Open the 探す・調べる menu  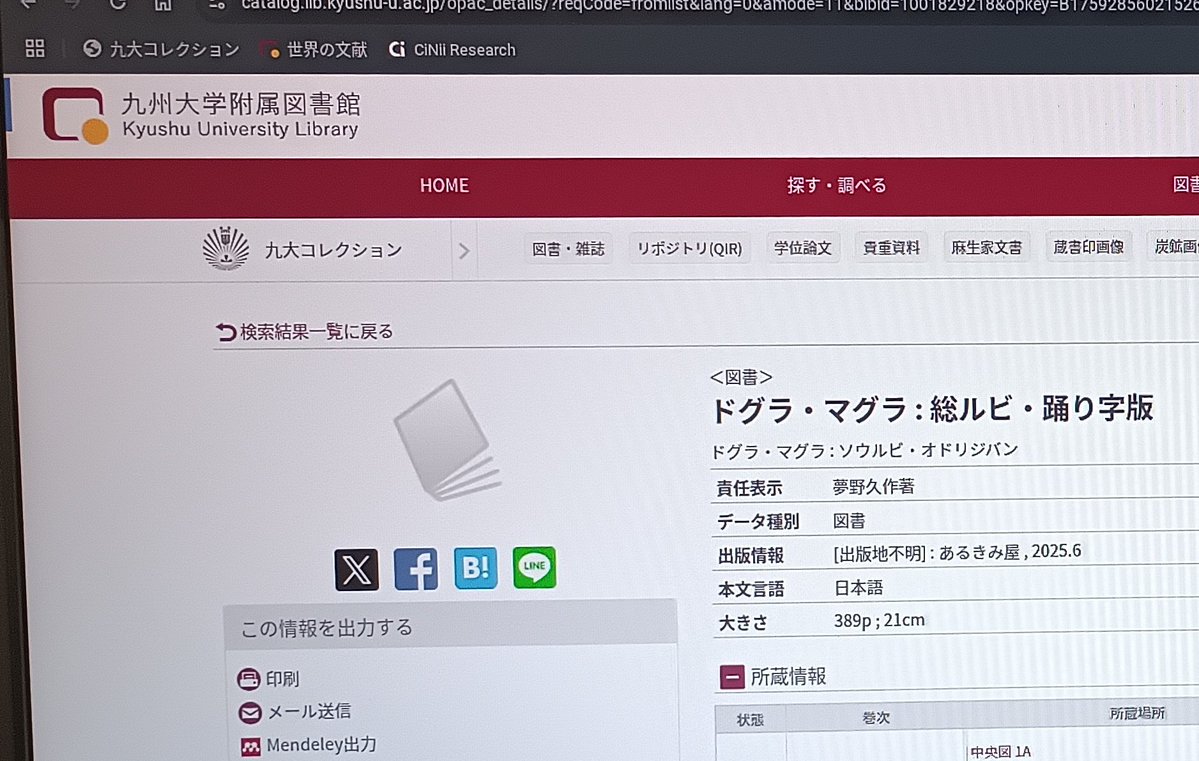837,185
